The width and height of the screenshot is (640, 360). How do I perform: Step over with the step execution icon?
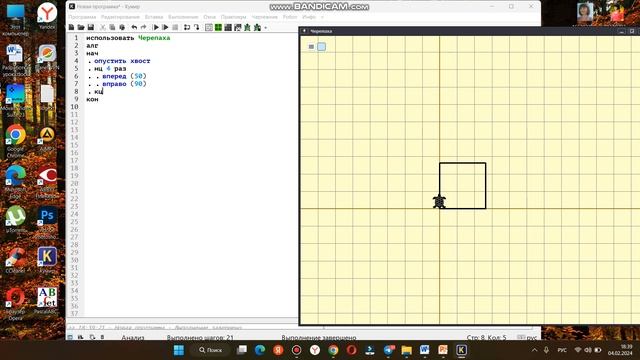coord(187,27)
